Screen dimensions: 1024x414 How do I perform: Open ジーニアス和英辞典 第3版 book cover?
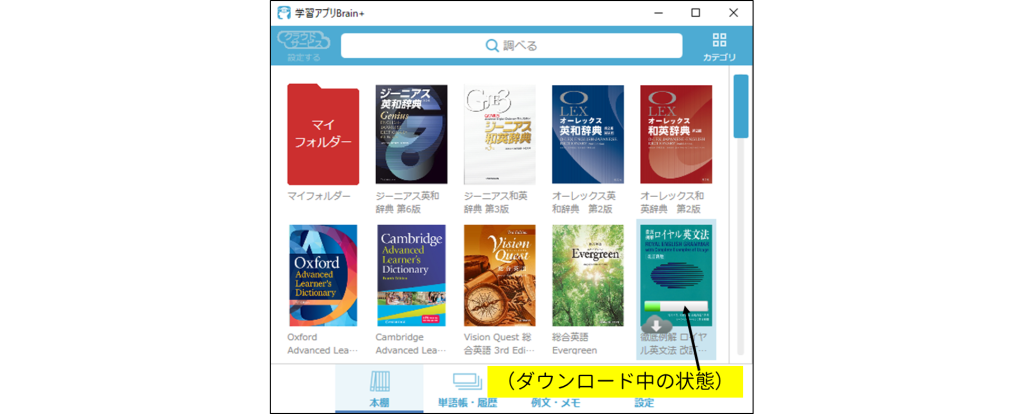coord(500,134)
